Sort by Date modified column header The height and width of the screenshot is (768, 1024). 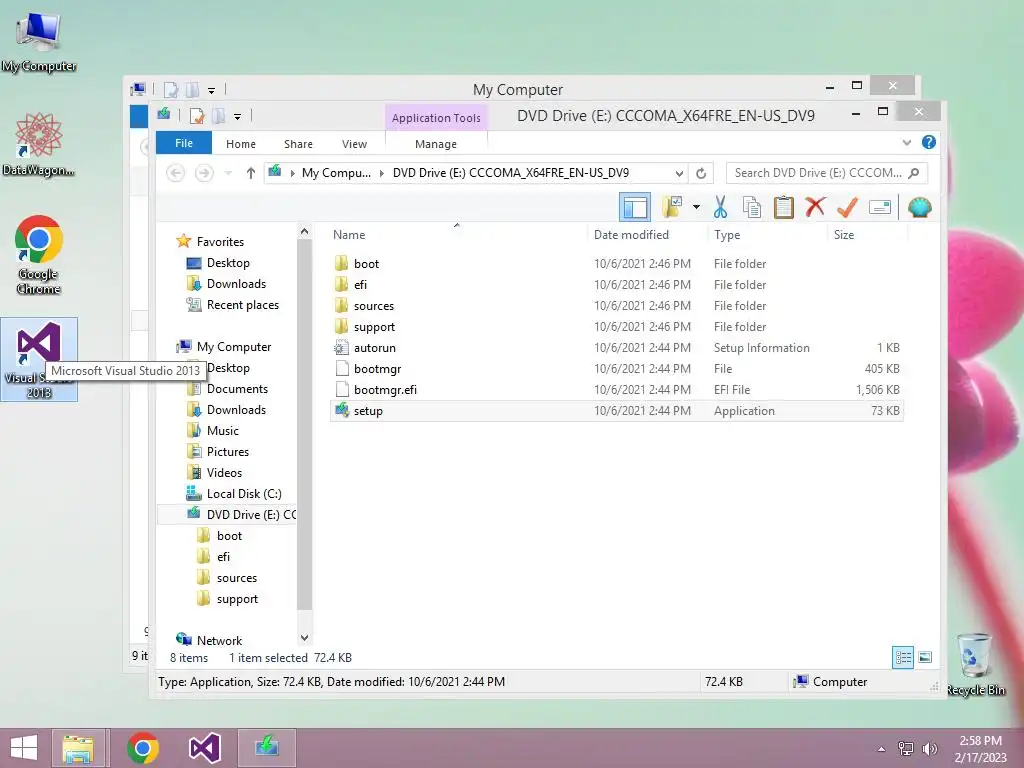631,234
